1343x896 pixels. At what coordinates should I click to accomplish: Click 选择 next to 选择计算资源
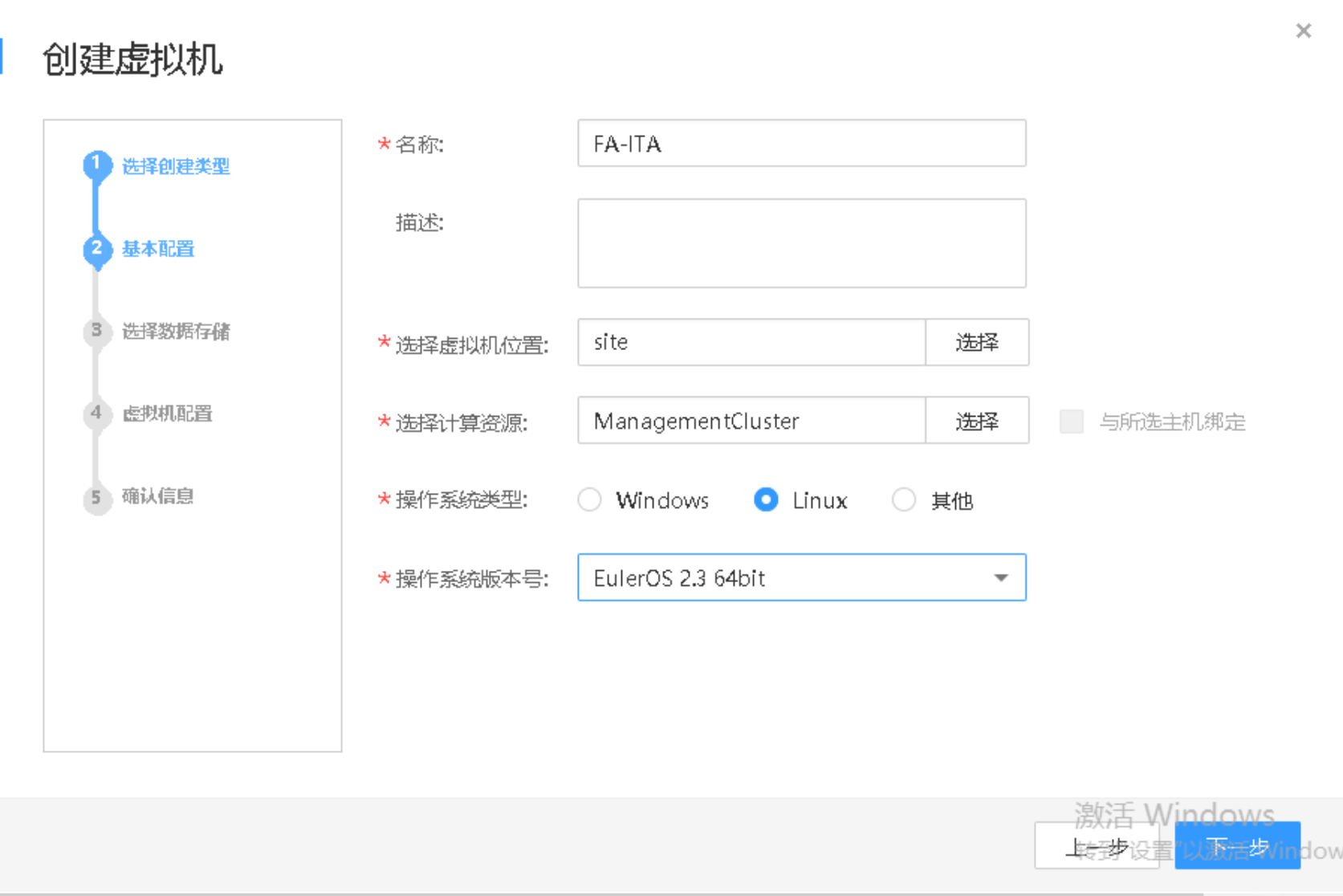click(x=976, y=420)
